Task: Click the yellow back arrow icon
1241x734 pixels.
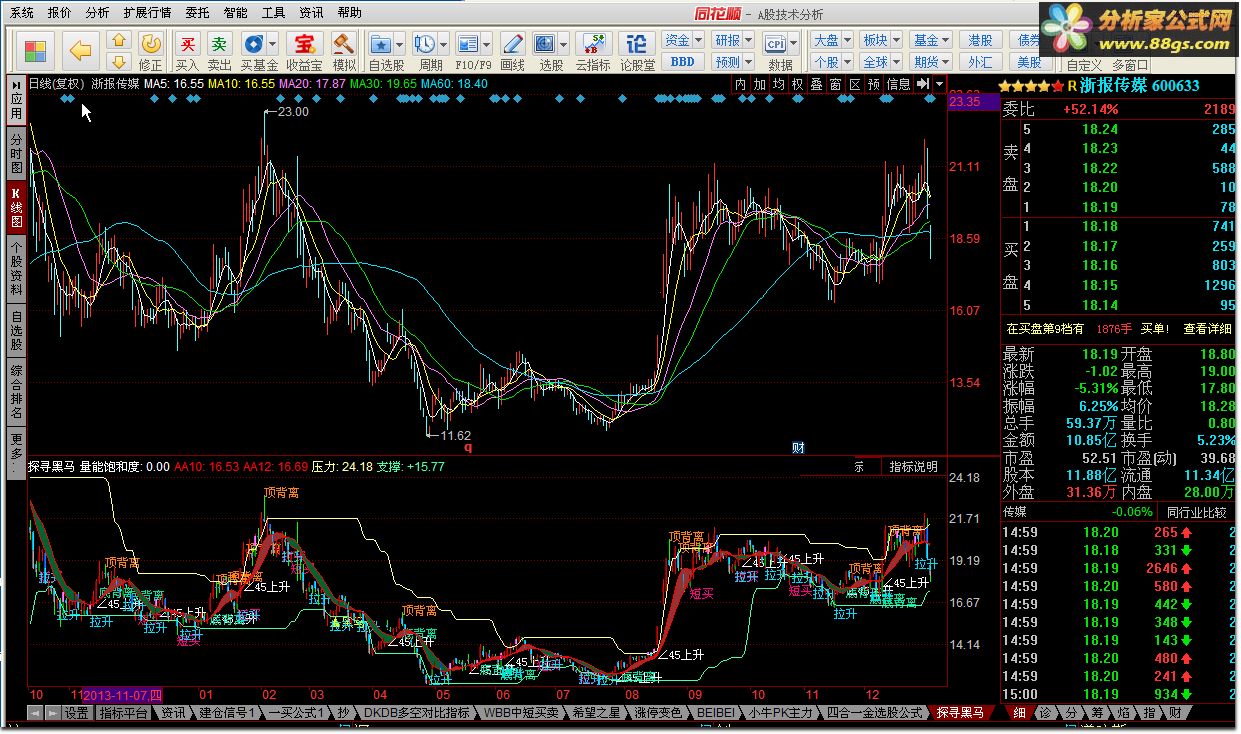Action: [81, 50]
